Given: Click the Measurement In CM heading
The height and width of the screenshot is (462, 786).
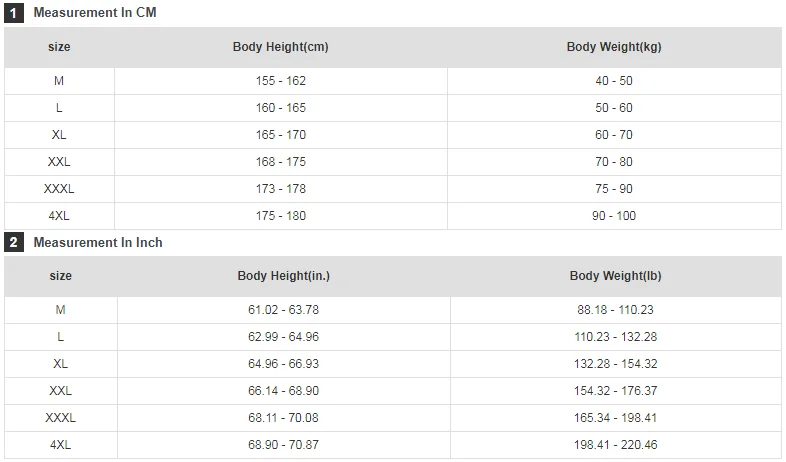Looking at the screenshot, I should click(95, 13).
